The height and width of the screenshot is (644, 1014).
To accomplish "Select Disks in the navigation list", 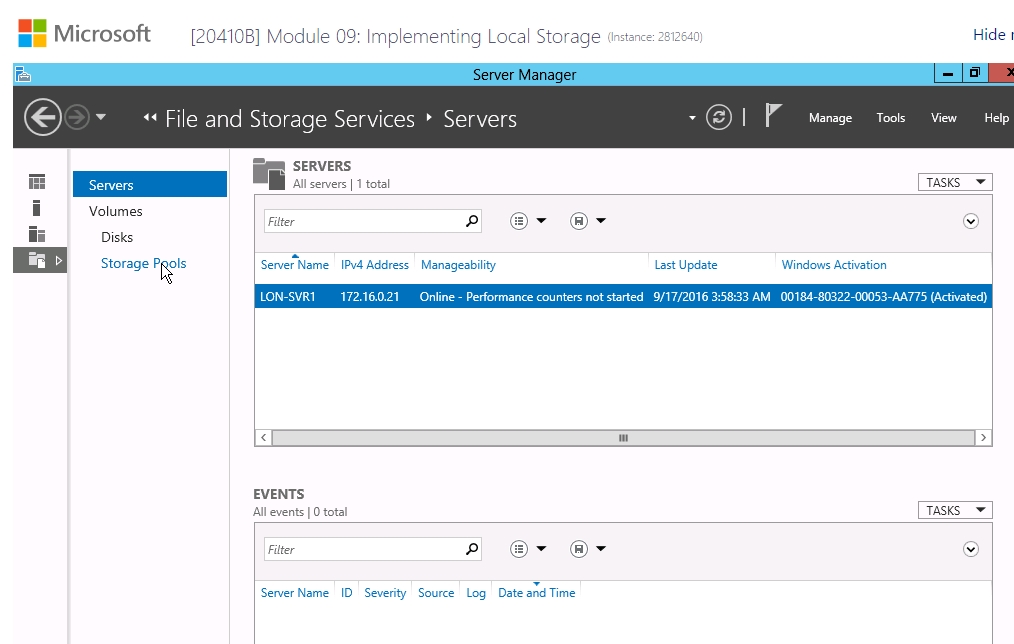I will 117,237.
